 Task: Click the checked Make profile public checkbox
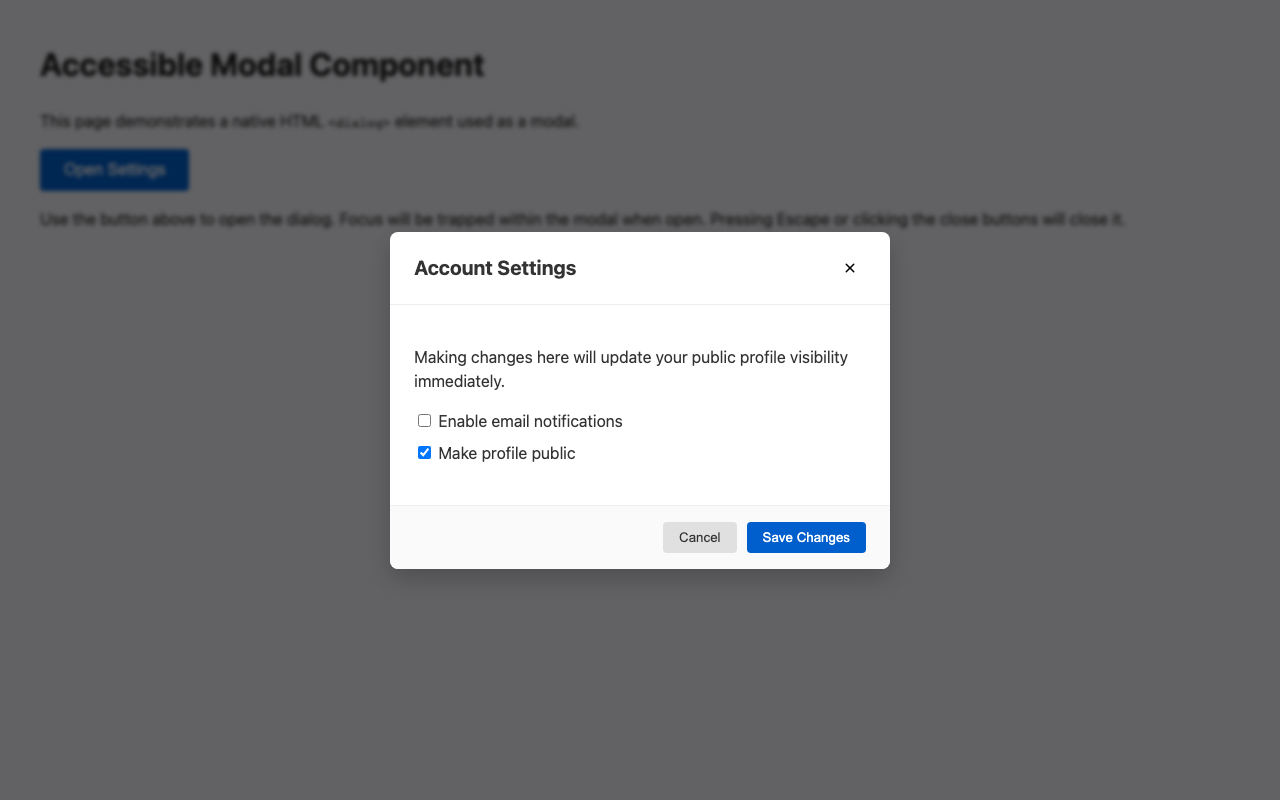click(424, 452)
